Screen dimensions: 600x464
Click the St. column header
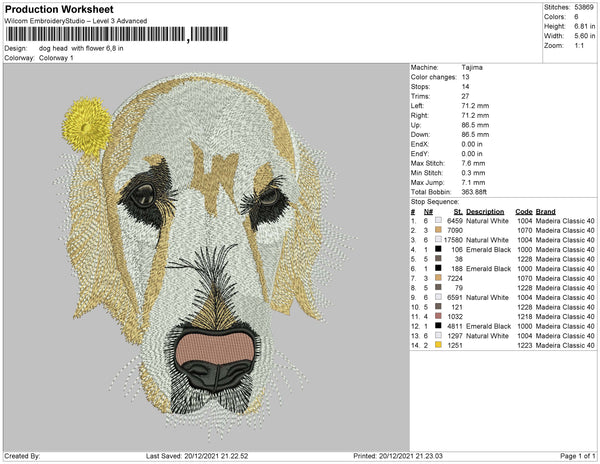pyautogui.click(x=458, y=212)
